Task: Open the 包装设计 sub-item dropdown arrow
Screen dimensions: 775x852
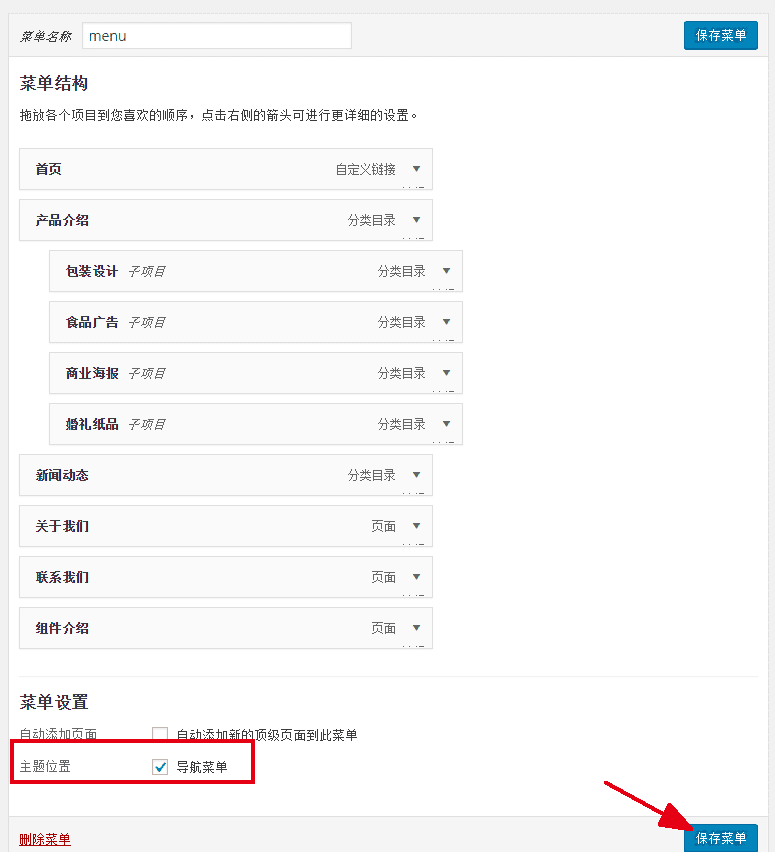Action: pyautogui.click(x=446, y=271)
